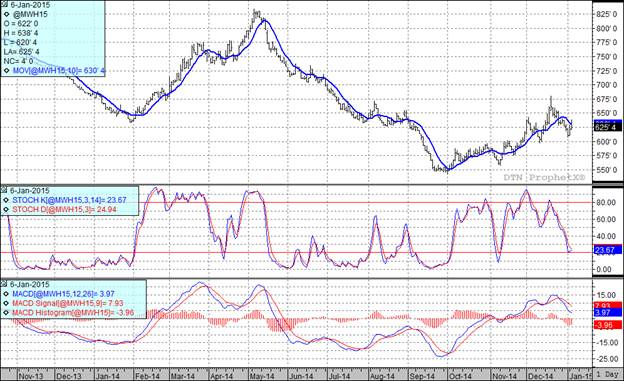The height and width of the screenshot is (381, 624).
Task: Click the open value O = 622' 0
Action: click(21, 24)
